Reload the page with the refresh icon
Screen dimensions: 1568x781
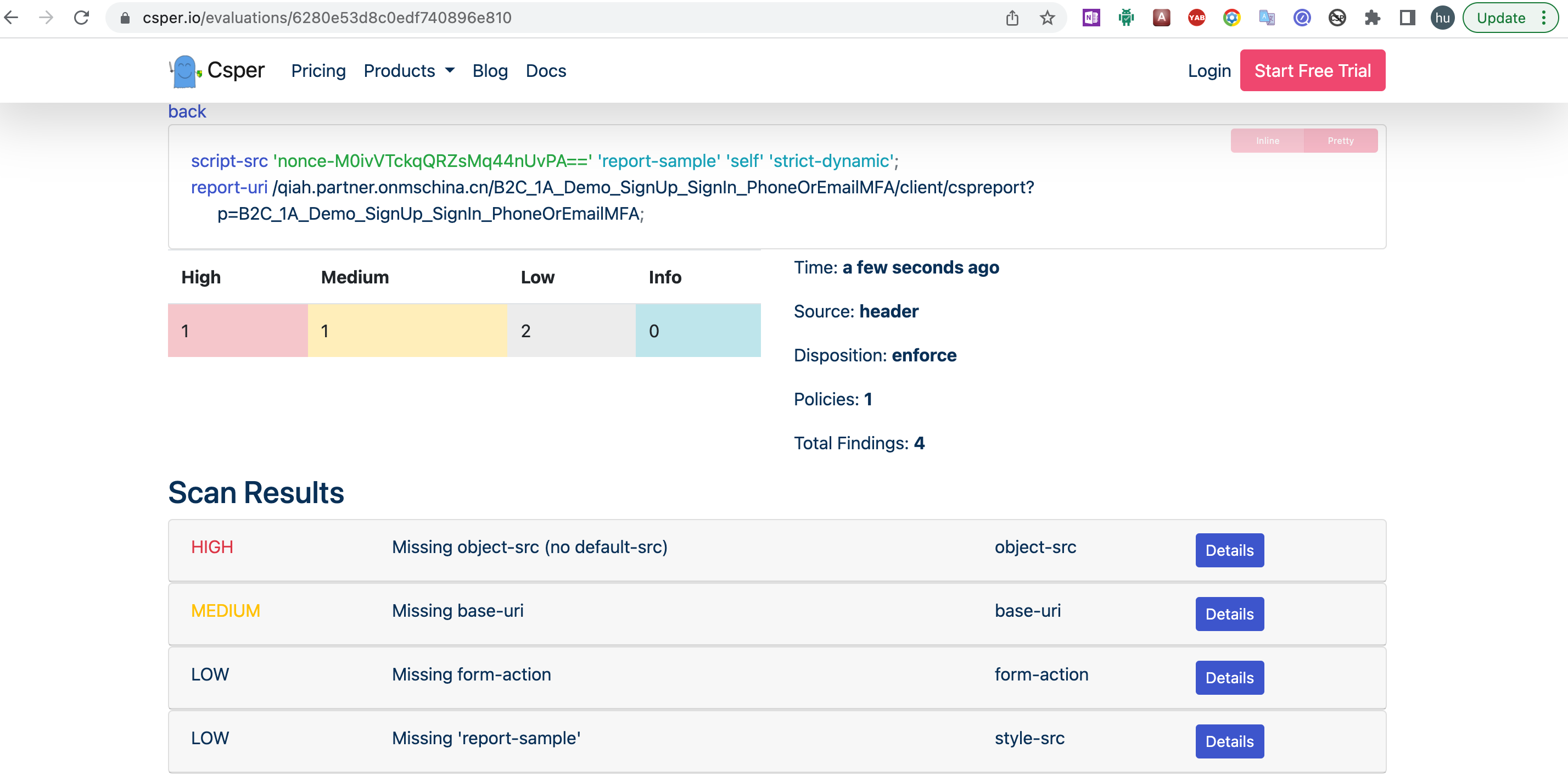point(82,18)
